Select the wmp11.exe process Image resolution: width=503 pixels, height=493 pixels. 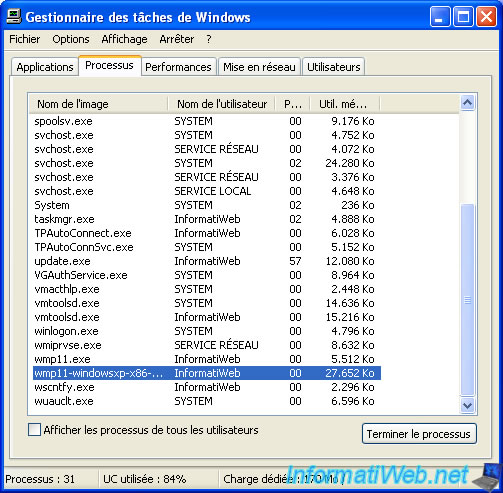click(x=207, y=359)
